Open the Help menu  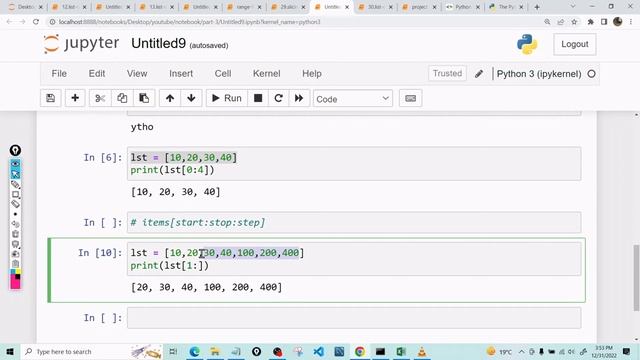point(312,73)
